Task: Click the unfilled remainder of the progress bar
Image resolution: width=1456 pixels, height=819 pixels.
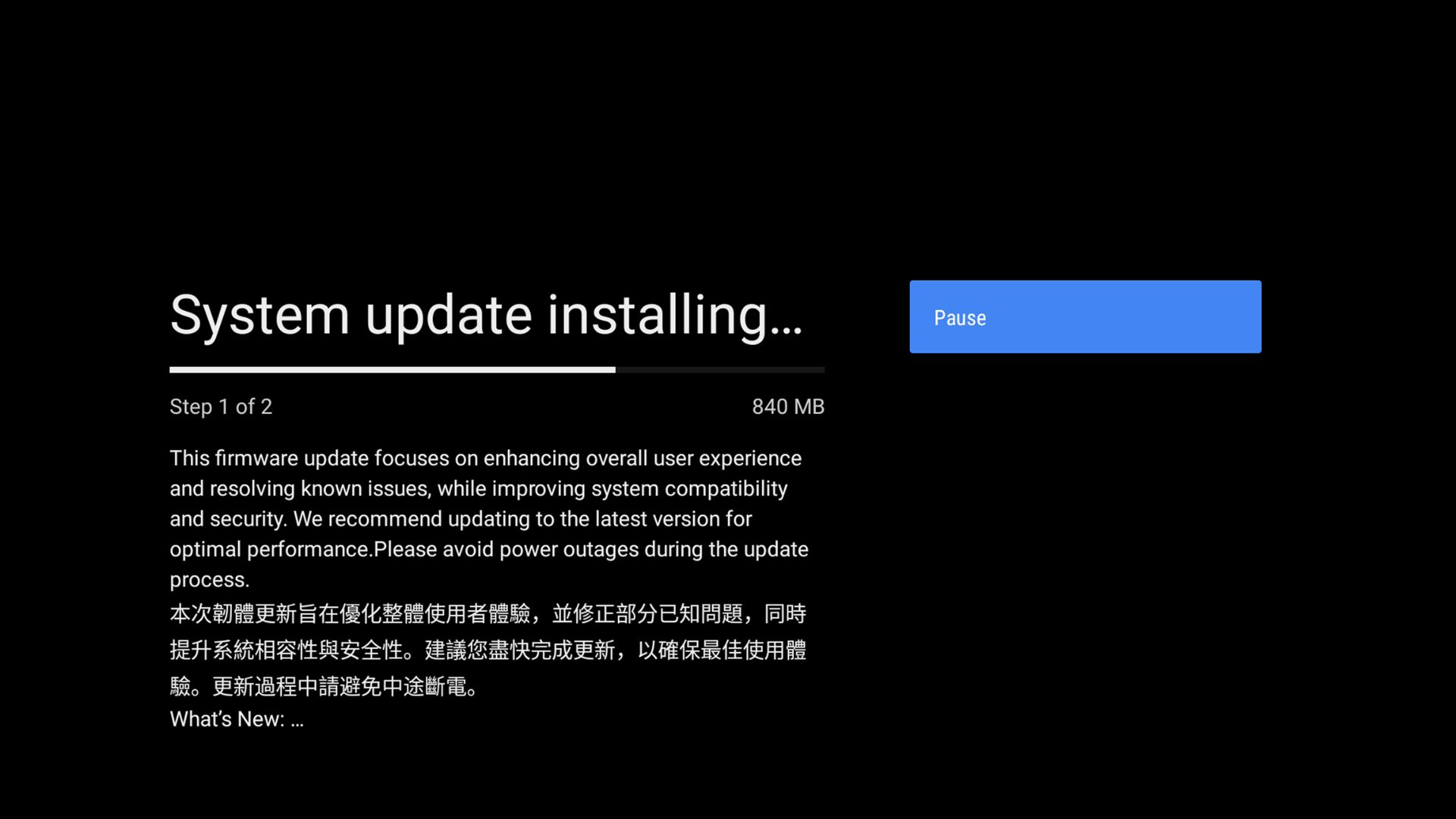Action: (x=720, y=370)
